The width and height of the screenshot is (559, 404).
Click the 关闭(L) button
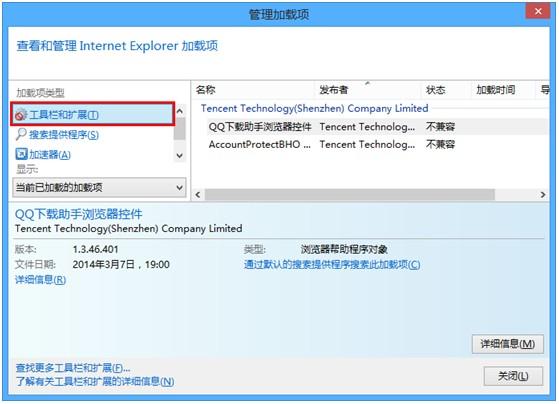coord(513,376)
